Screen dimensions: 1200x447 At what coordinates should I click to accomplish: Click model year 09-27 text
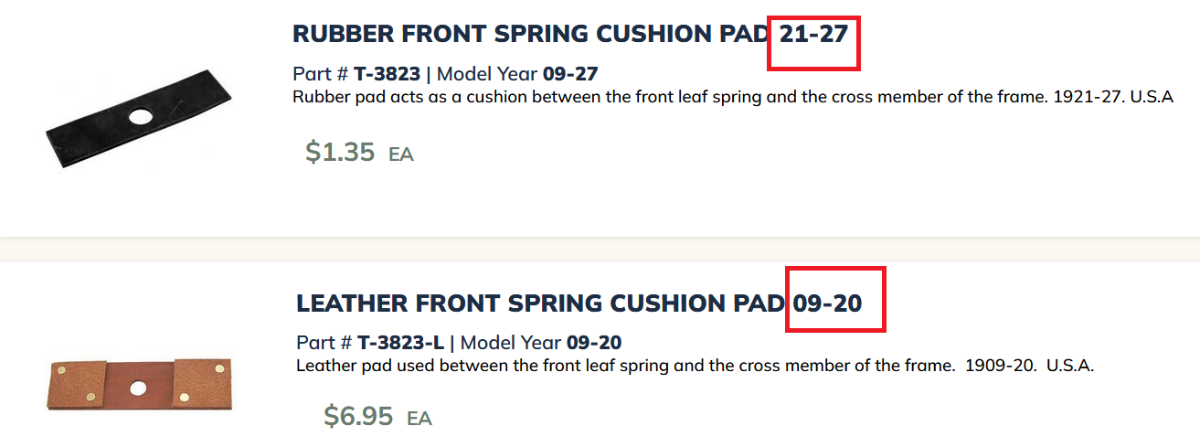570,74
